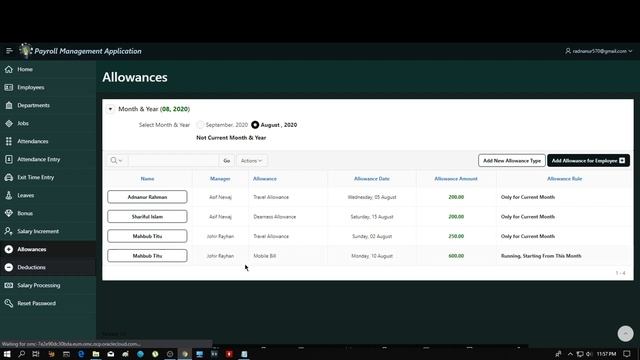The image size is (640, 360).
Task: Click the Attendances grid icon
Action: 9,141
